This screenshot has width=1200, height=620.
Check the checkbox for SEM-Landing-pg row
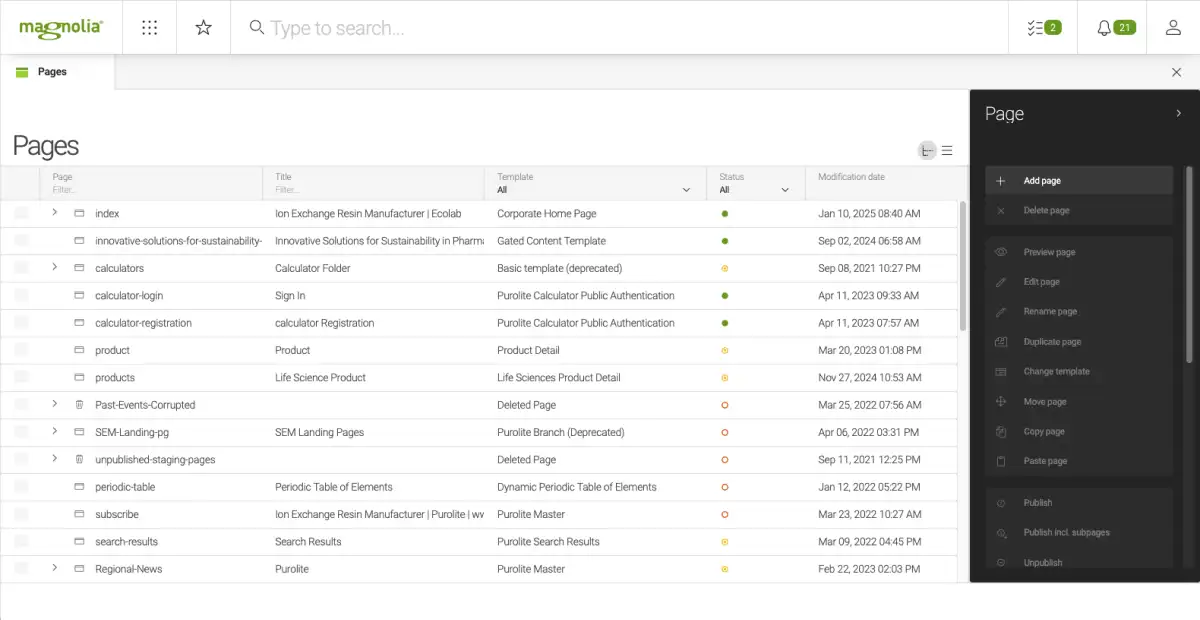(x=21, y=432)
